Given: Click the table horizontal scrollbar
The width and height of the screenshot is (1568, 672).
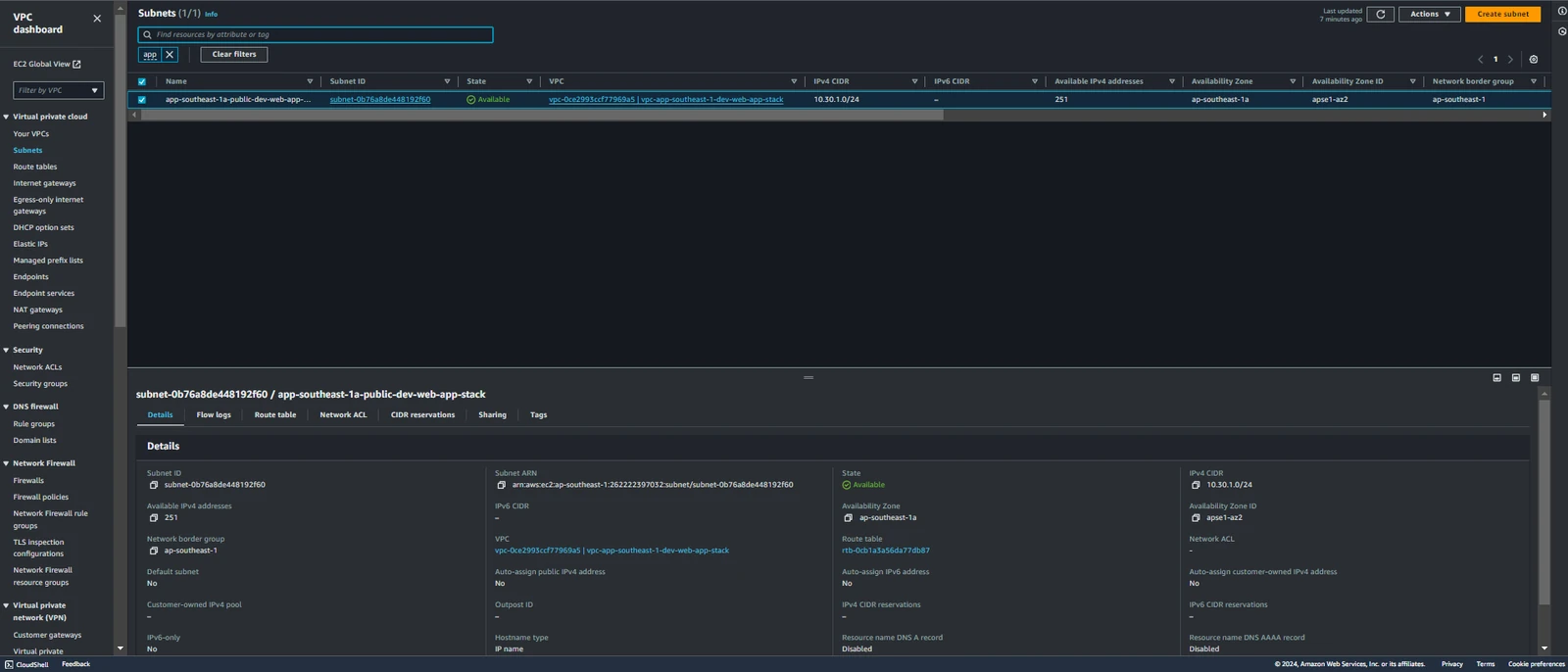Looking at the screenshot, I should click(x=542, y=116).
